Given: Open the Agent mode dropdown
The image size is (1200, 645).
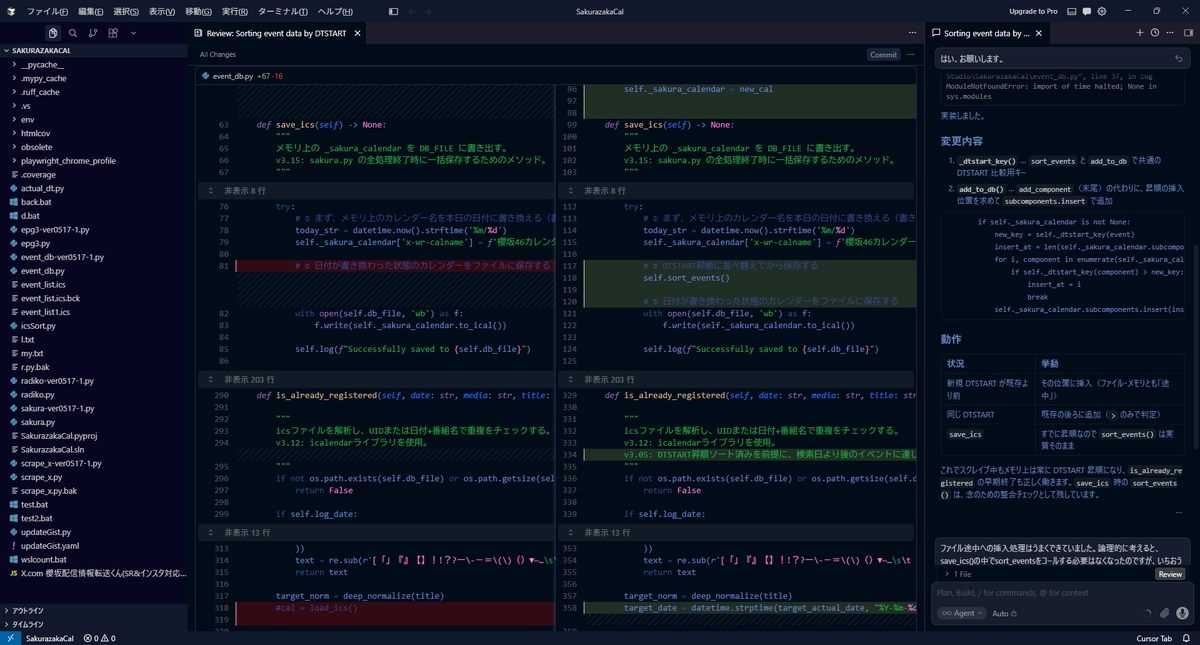Looking at the screenshot, I should pyautogui.click(x=962, y=613).
